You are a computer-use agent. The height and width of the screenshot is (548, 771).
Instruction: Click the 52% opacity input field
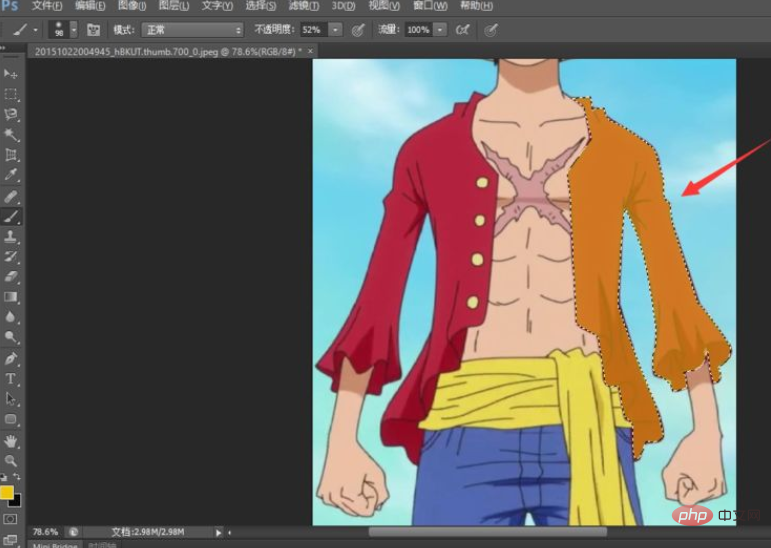pyautogui.click(x=314, y=30)
